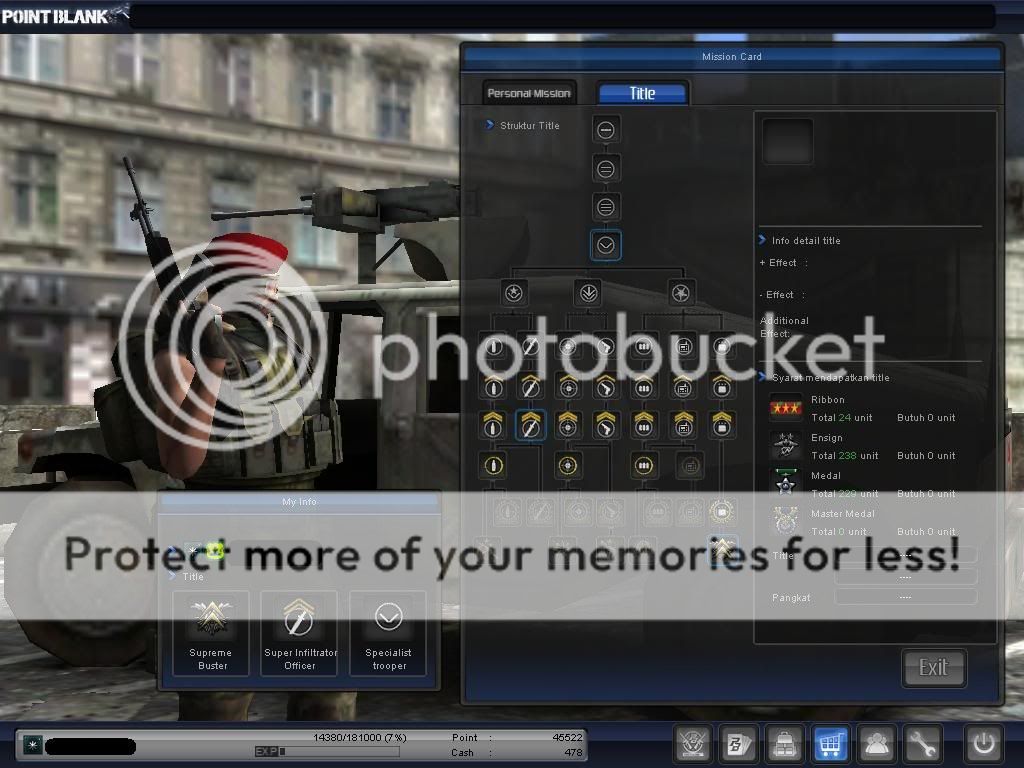Viewport: 1024px width, 768px height.
Task: Click the Cash value 478
Action: pyautogui.click(x=573, y=752)
